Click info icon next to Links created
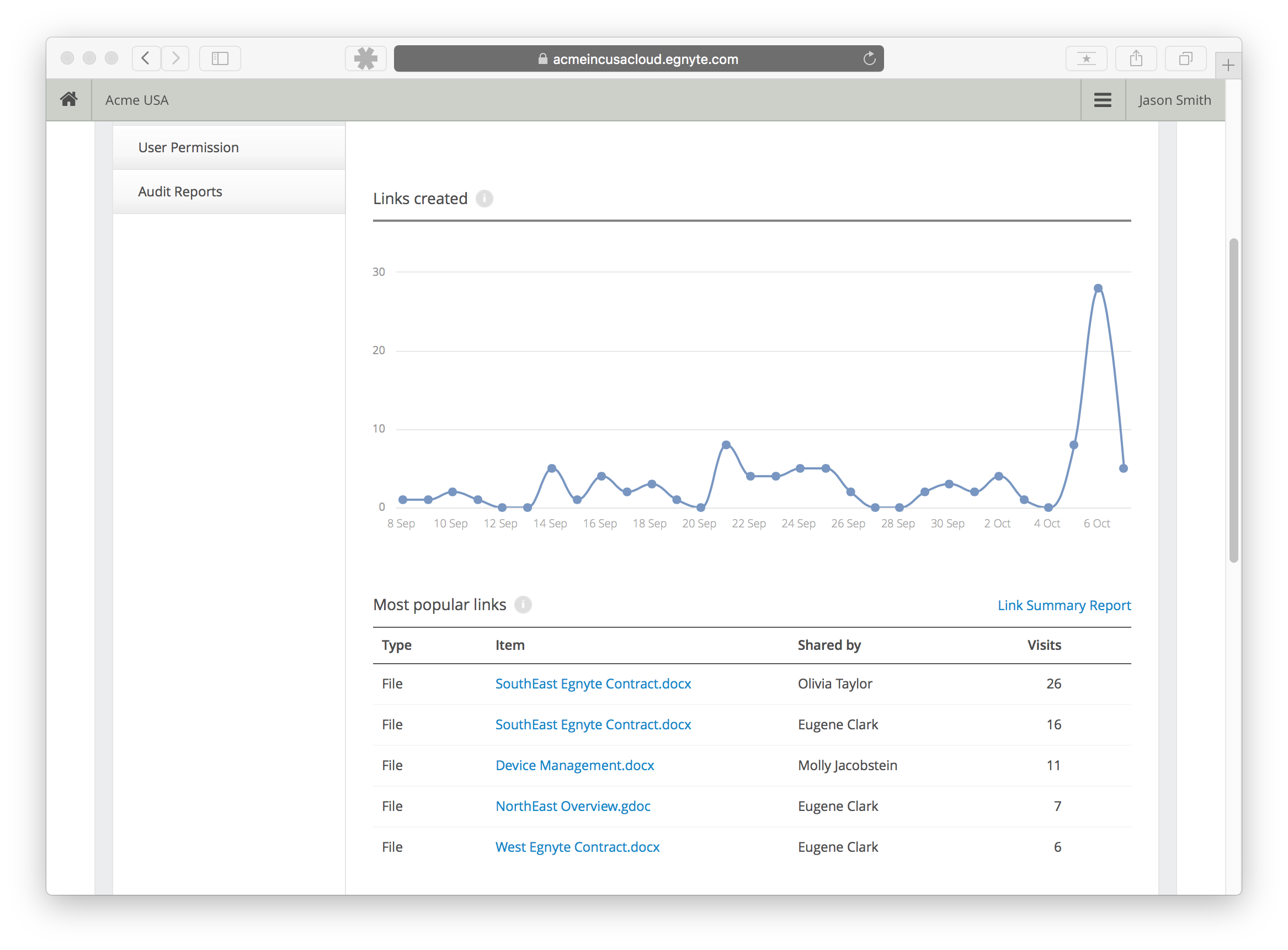The width and height of the screenshot is (1288, 950). point(485,199)
